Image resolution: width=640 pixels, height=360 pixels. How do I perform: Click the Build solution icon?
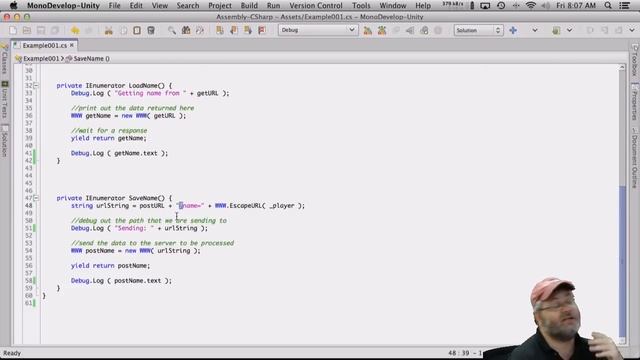[x=367, y=30]
